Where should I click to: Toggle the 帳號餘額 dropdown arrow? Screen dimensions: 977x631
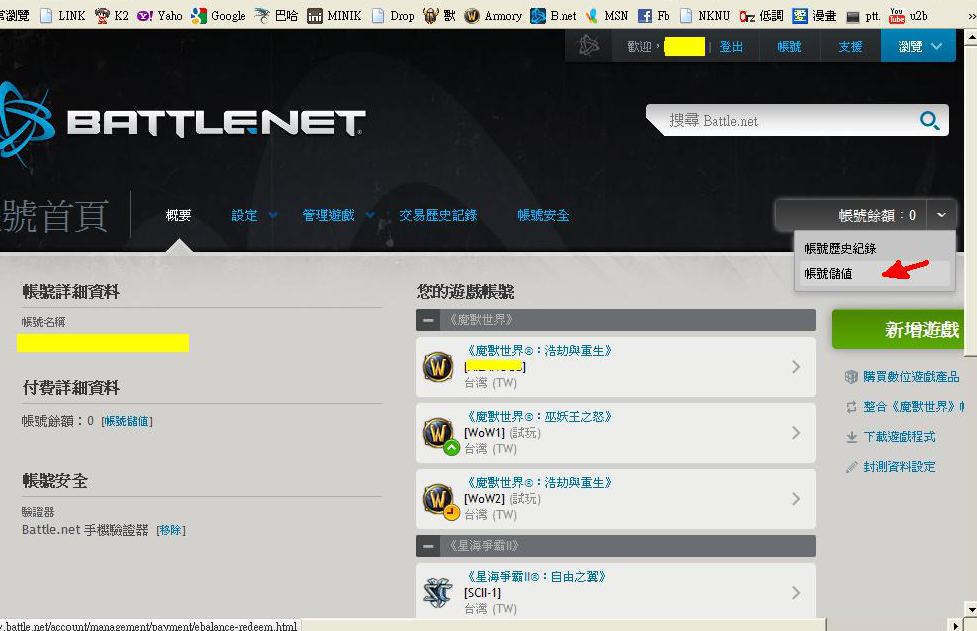941,215
